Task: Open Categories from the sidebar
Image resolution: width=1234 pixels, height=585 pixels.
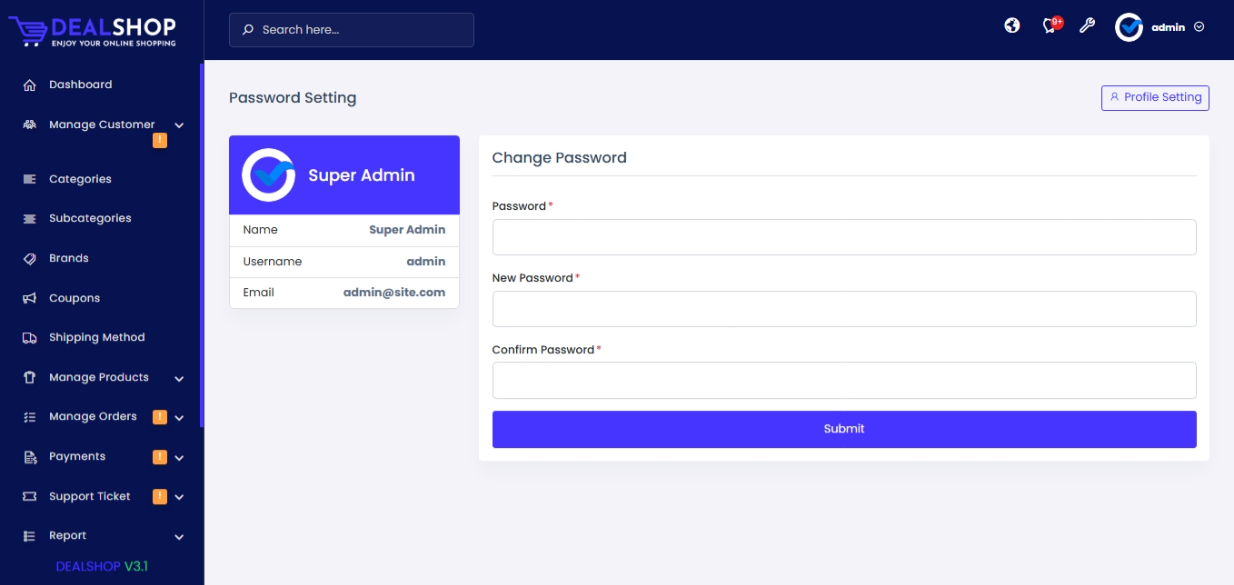Action: pyautogui.click(x=80, y=179)
